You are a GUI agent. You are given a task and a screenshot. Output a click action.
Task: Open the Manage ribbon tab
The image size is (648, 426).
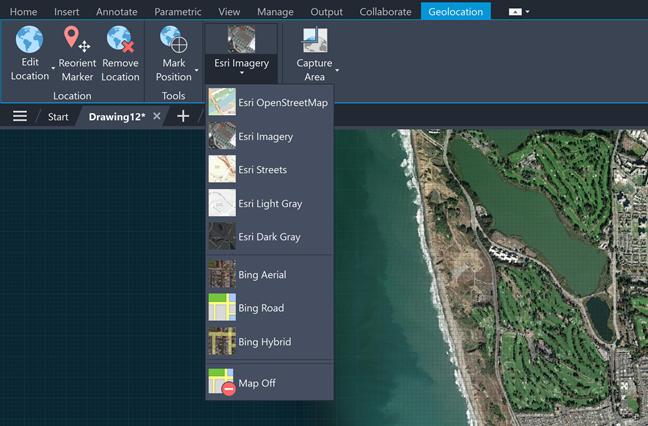(275, 12)
